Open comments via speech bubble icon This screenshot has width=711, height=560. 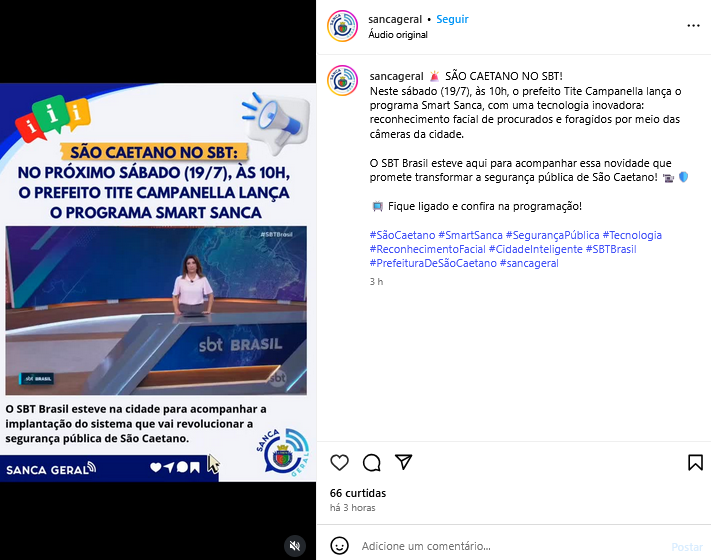[x=371, y=463]
